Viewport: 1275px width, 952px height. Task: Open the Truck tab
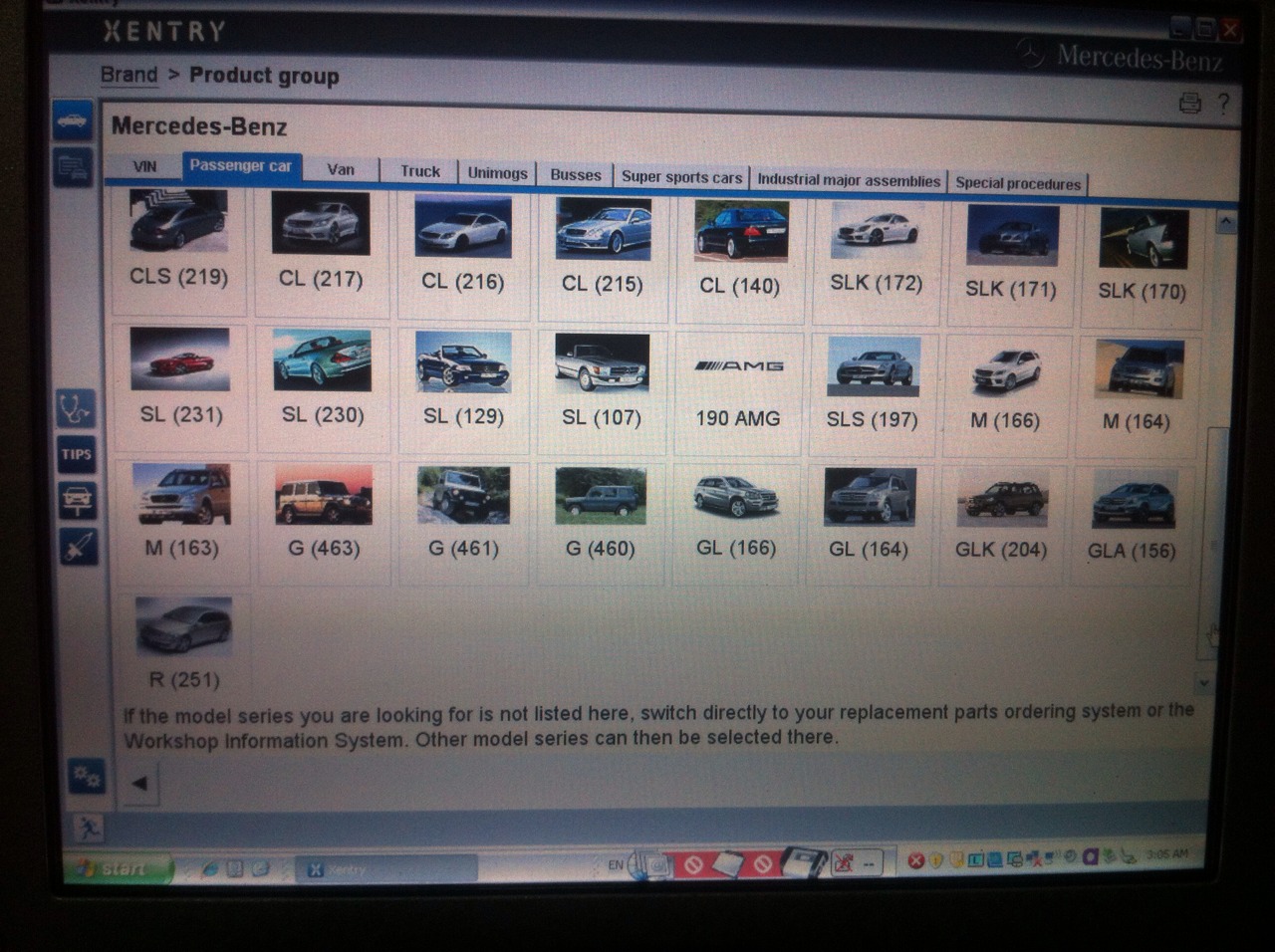pyautogui.click(x=419, y=171)
